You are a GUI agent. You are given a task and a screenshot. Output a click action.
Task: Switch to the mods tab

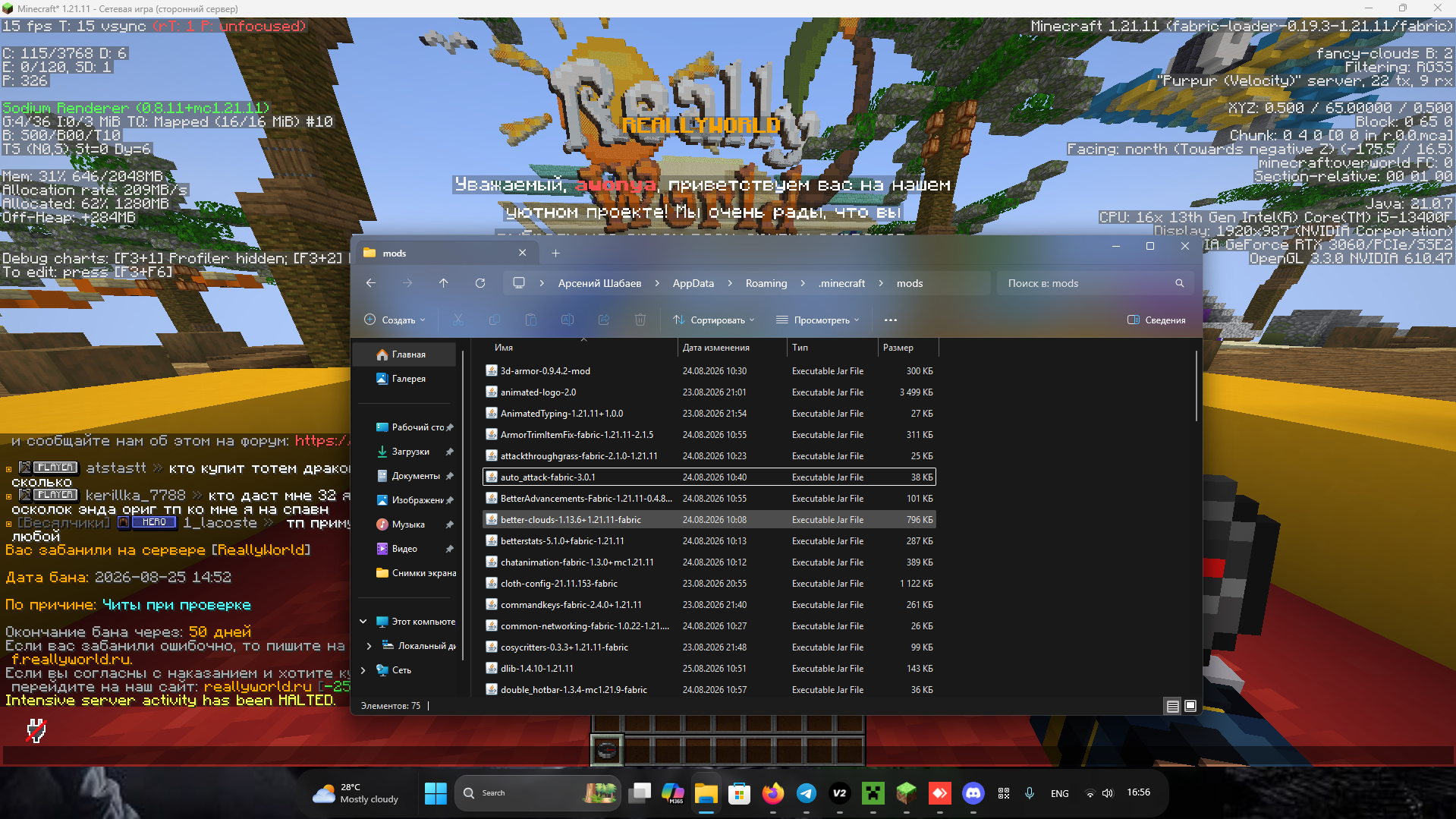coord(445,254)
